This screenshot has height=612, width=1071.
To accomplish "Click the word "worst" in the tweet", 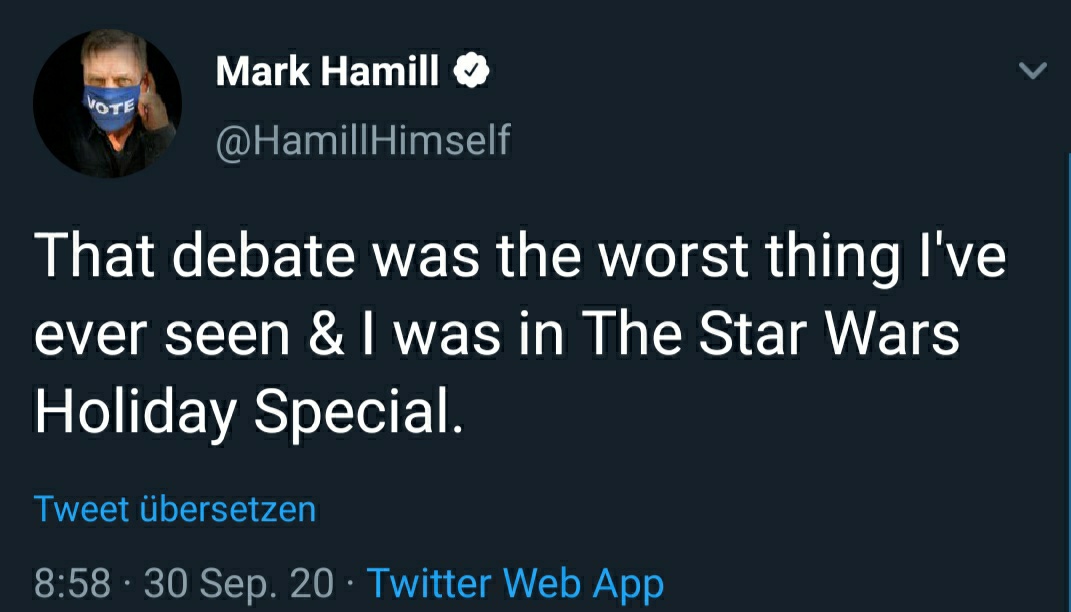I will point(674,257).
